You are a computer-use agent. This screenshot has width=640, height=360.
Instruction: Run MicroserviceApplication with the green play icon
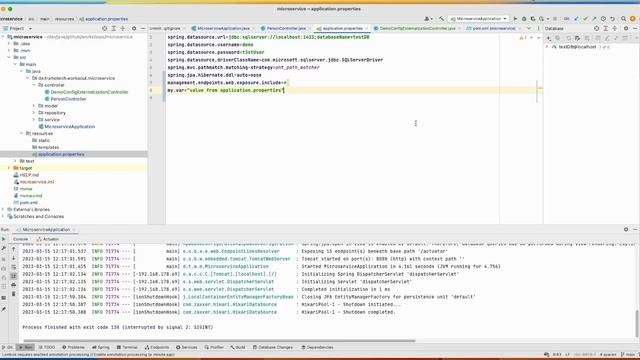click(x=515, y=19)
